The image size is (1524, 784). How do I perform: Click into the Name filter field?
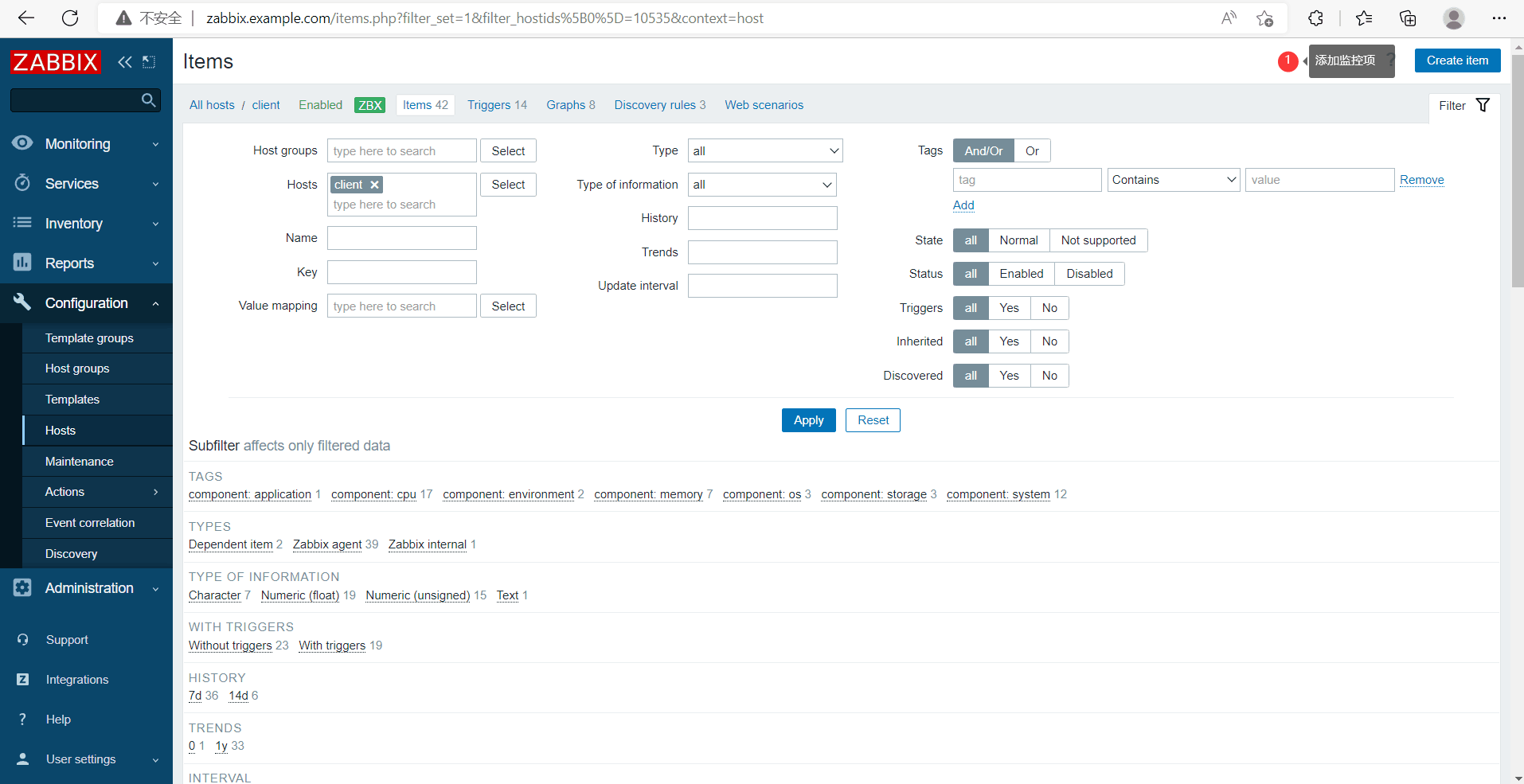coord(401,238)
